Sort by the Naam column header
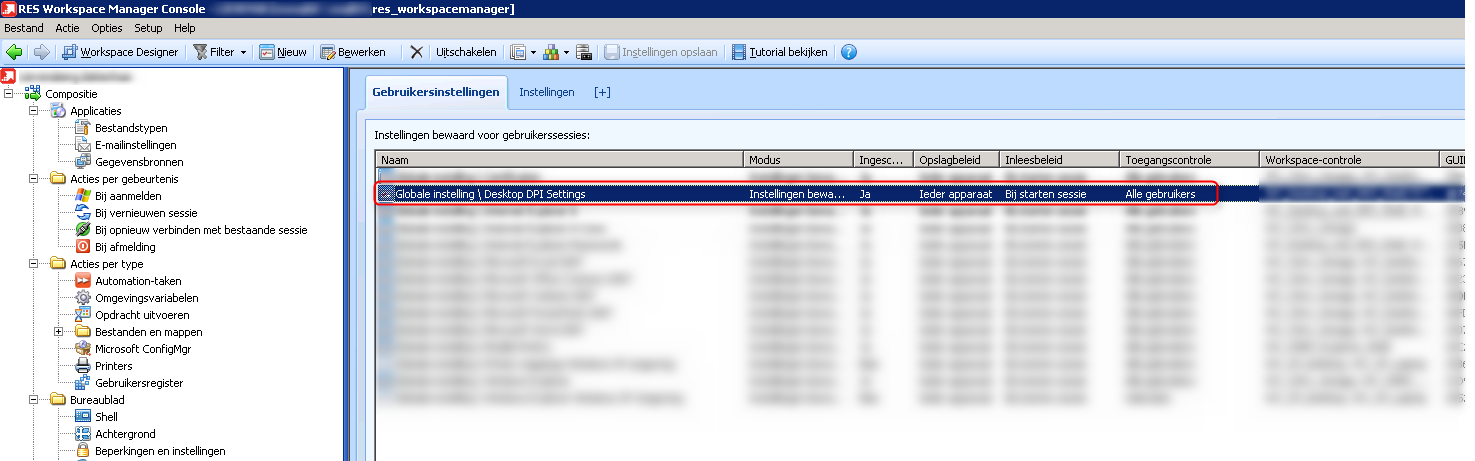Viewport: 1475px width, 461px height. click(560, 159)
